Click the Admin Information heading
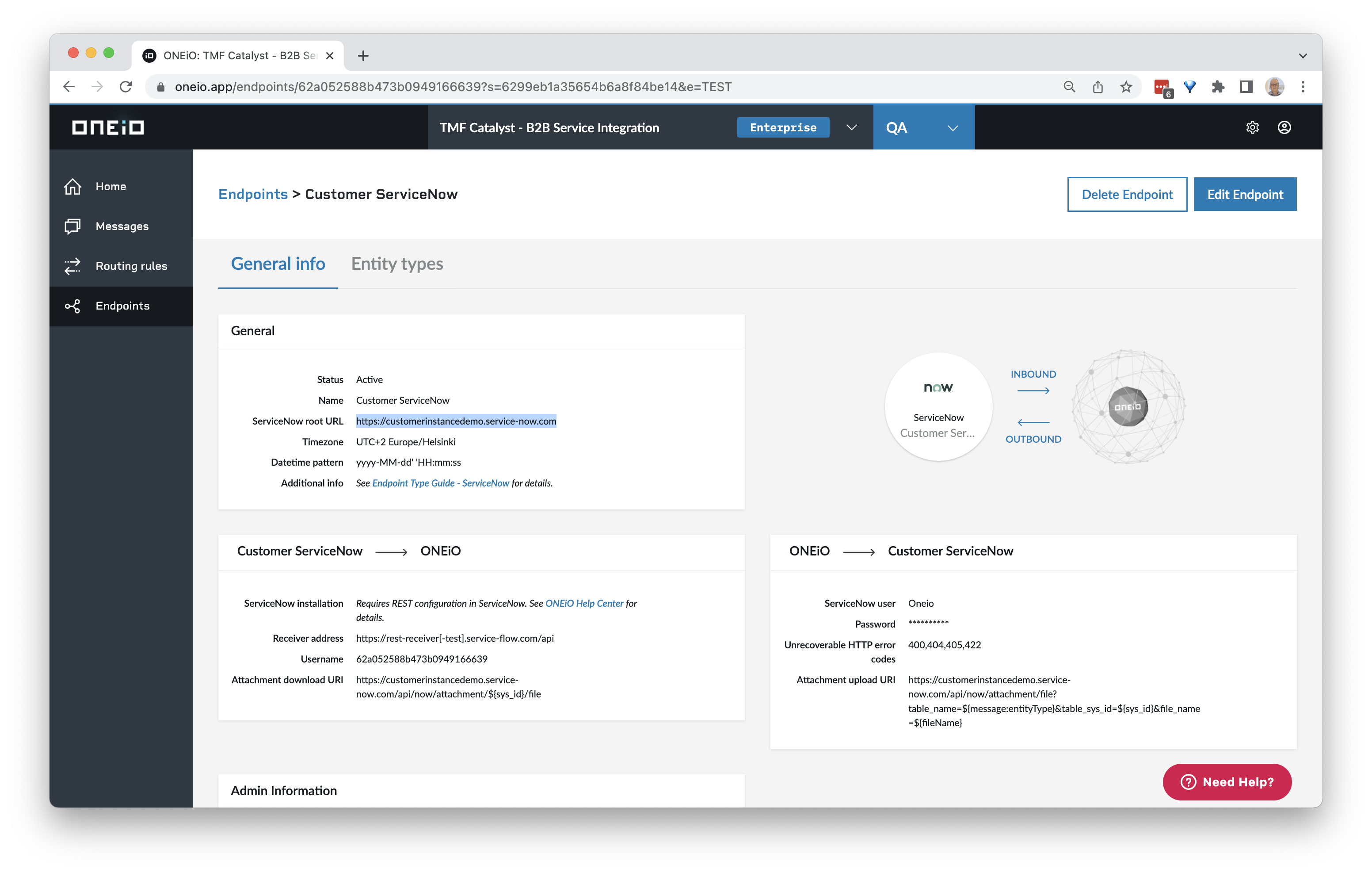 pyautogui.click(x=284, y=791)
